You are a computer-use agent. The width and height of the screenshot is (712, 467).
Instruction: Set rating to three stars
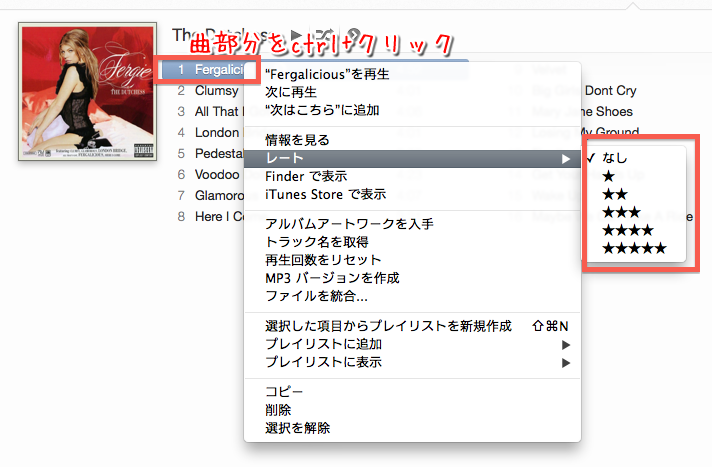635,212
